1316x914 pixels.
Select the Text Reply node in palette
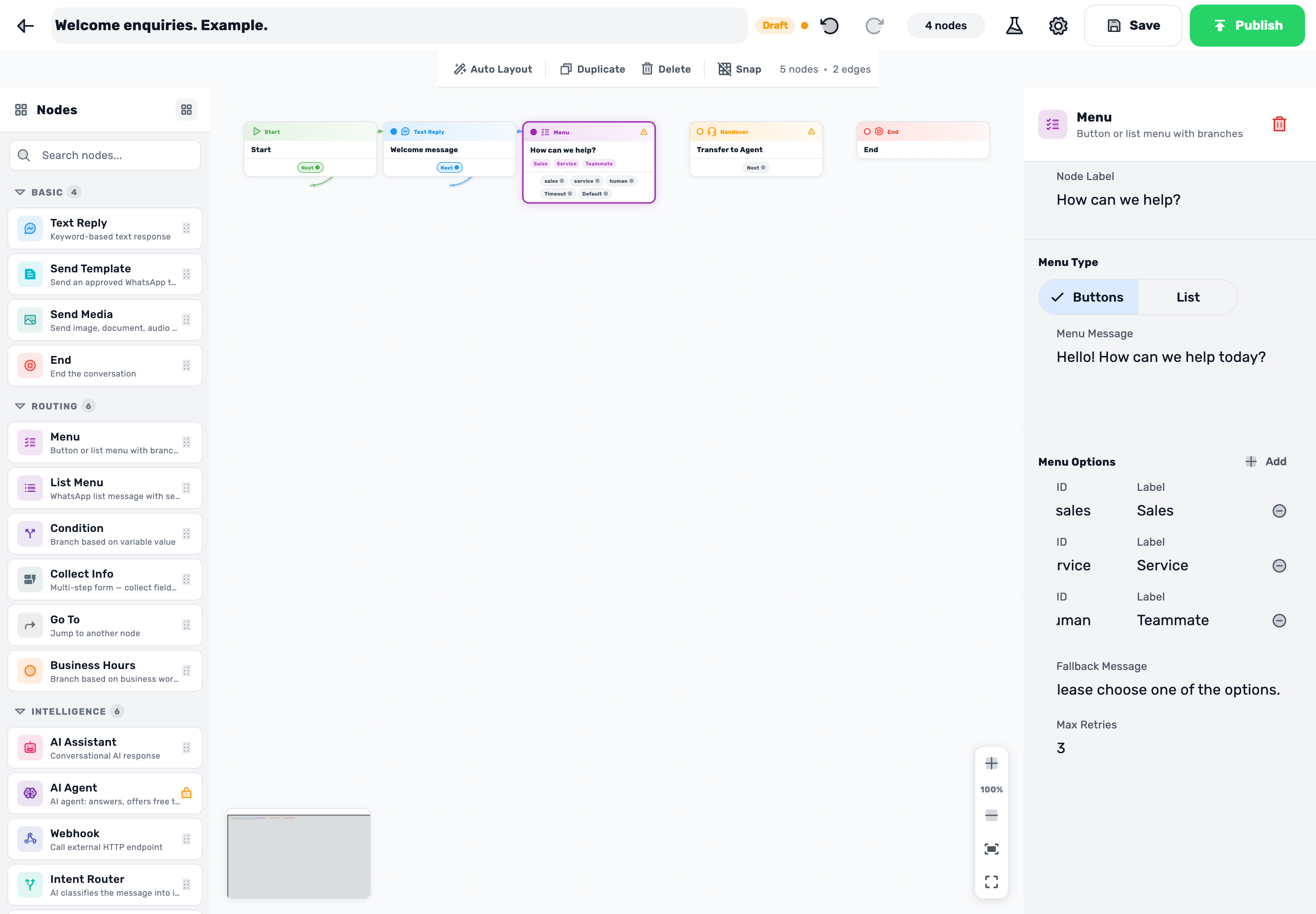coord(106,228)
